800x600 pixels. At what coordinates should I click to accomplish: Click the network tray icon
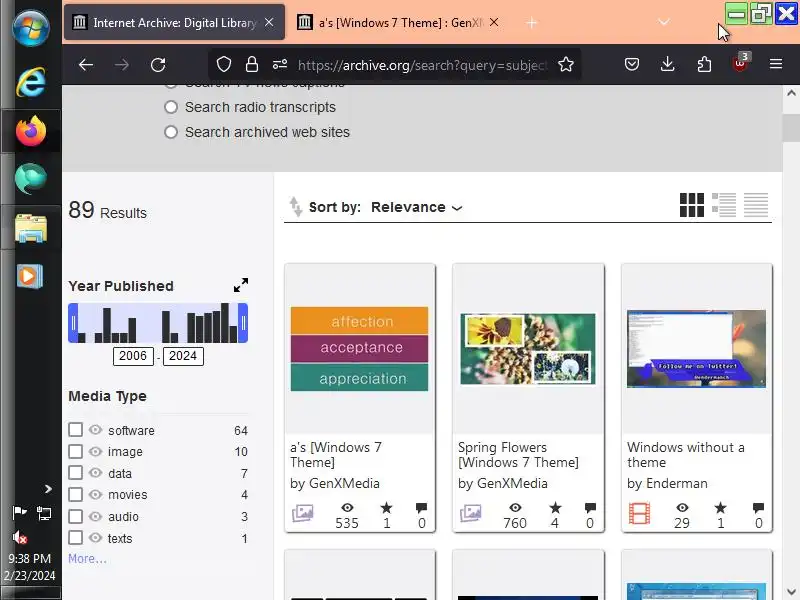click(x=44, y=513)
